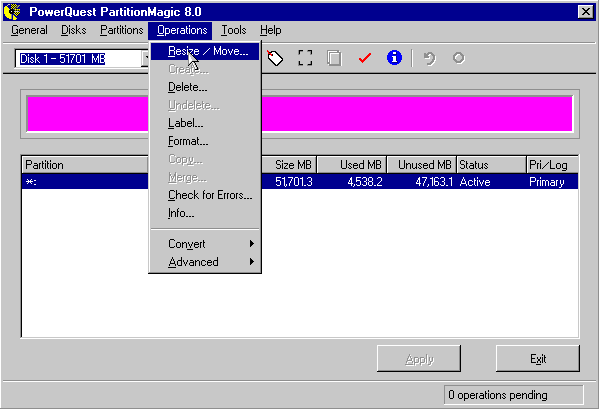The height and width of the screenshot is (409, 599).
Task: Click the Primary cell in Pri/Log column
Action: click(547, 182)
